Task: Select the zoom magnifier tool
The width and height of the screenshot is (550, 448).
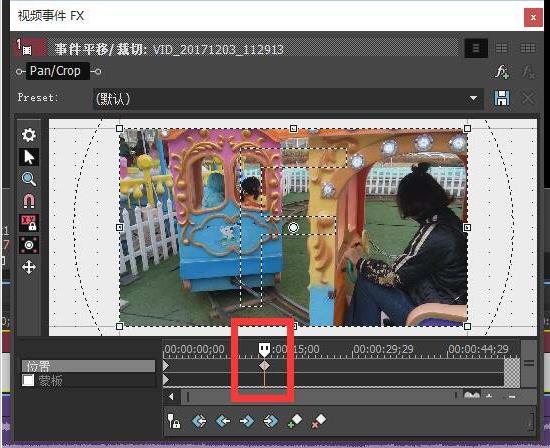Action: click(29, 179)
